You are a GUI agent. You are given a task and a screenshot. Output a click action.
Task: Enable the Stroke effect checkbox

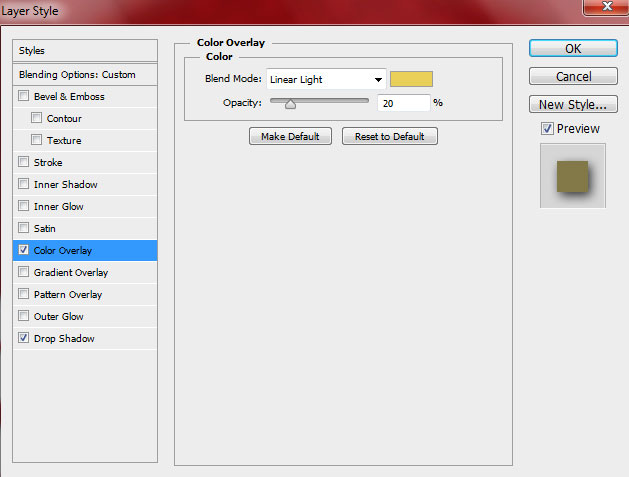(24, 162)
